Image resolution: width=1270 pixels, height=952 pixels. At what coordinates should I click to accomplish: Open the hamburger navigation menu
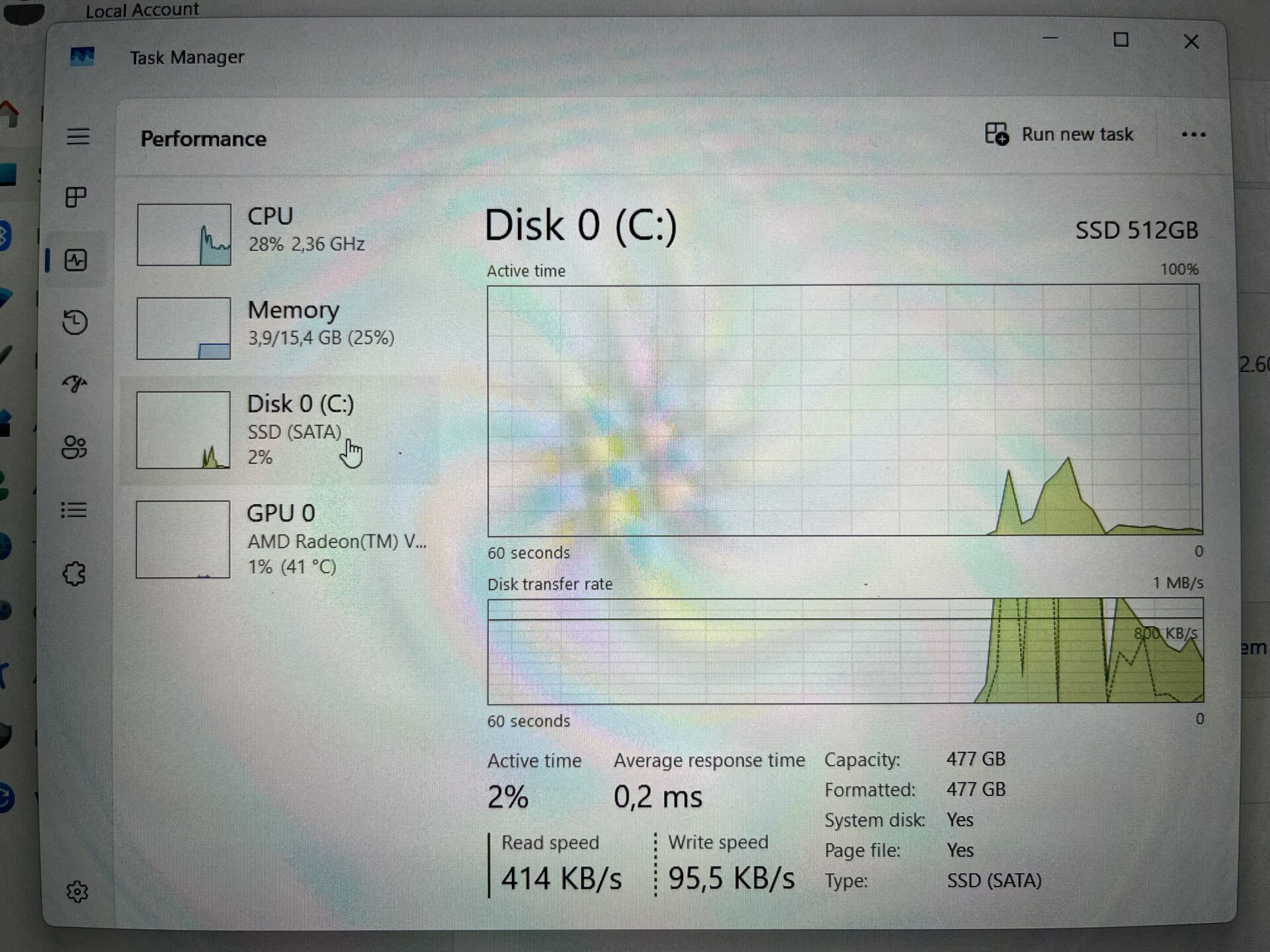(77, 137)
